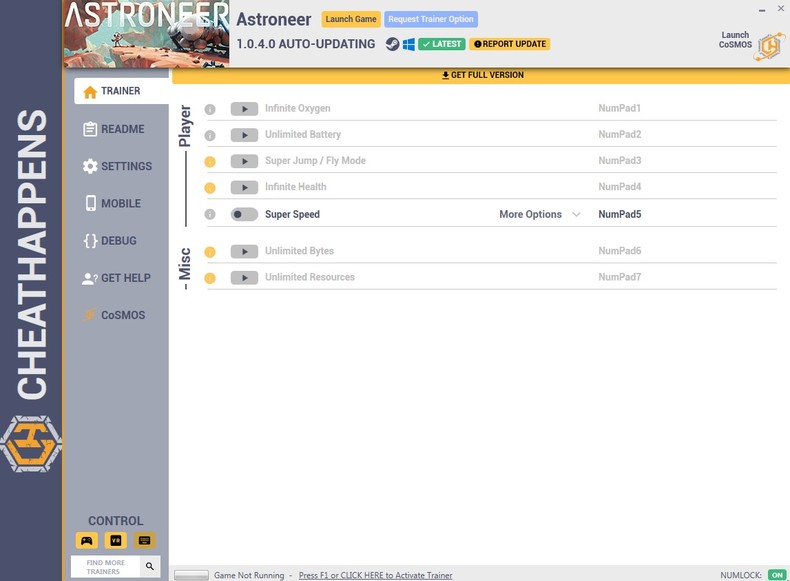Click the NumPad7 hotkey label
Image resolution: width=790 pixels, height=581 pixels.
(x=620, y=277)
